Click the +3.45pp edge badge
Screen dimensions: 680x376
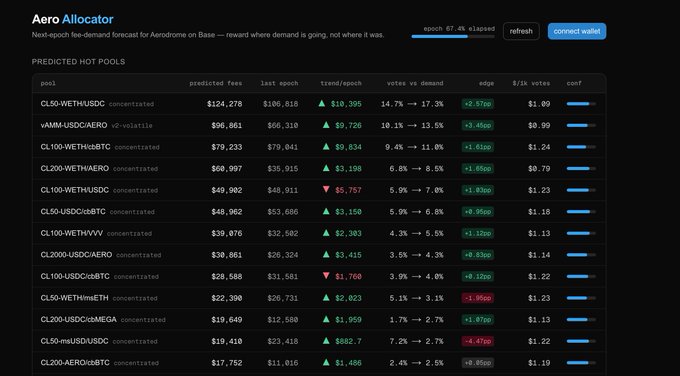[477, 125]
